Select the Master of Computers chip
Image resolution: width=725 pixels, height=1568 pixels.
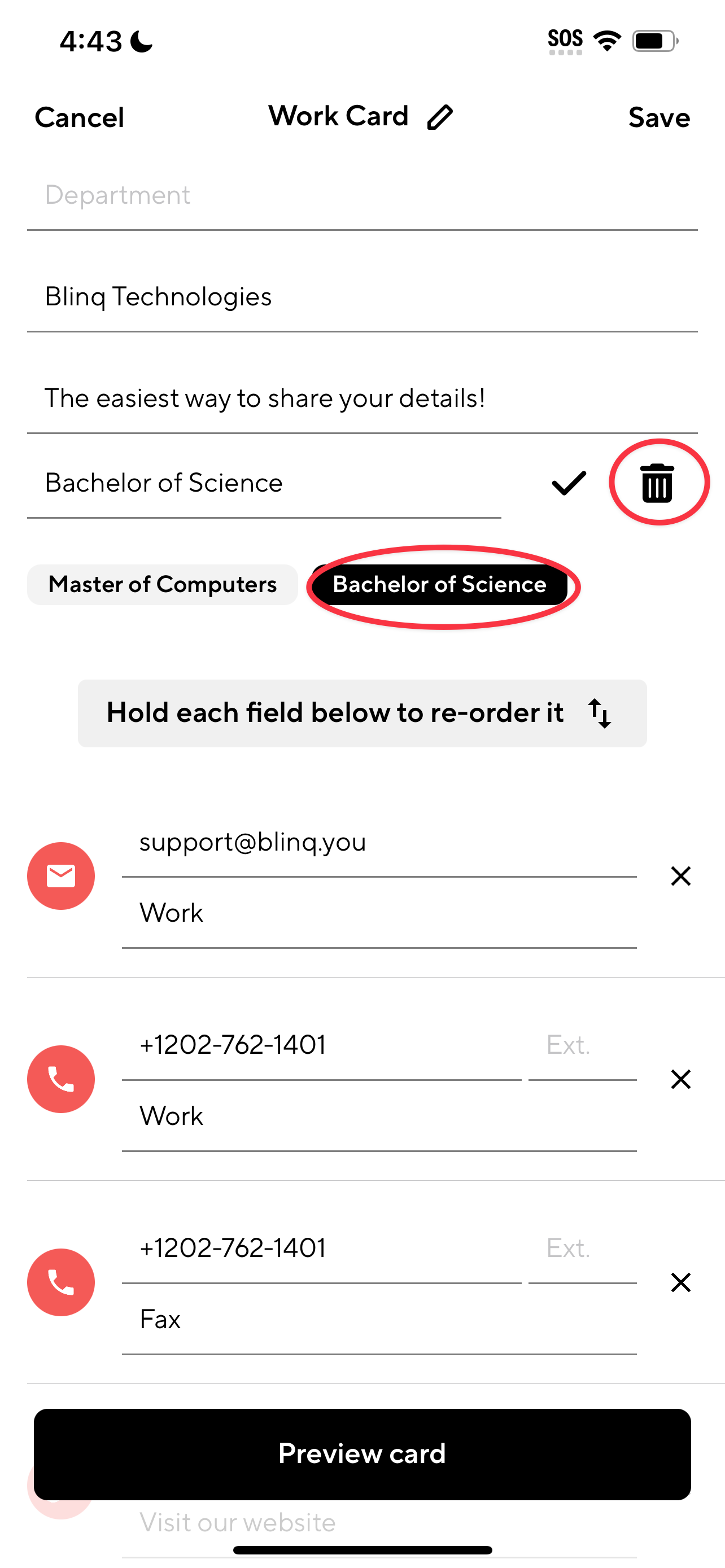[163, 584]
